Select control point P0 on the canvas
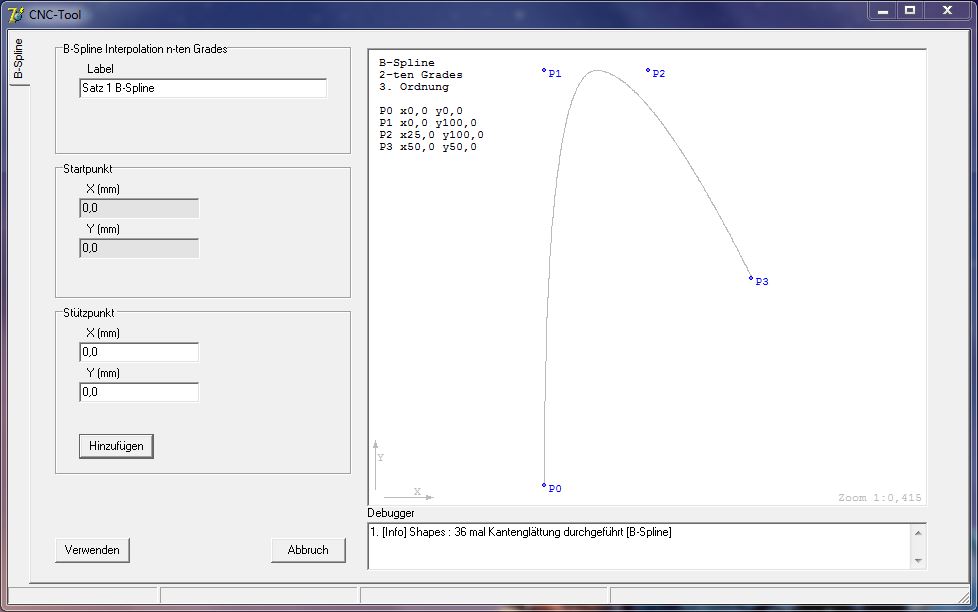The image size is (978, 612). click(544, 486)
